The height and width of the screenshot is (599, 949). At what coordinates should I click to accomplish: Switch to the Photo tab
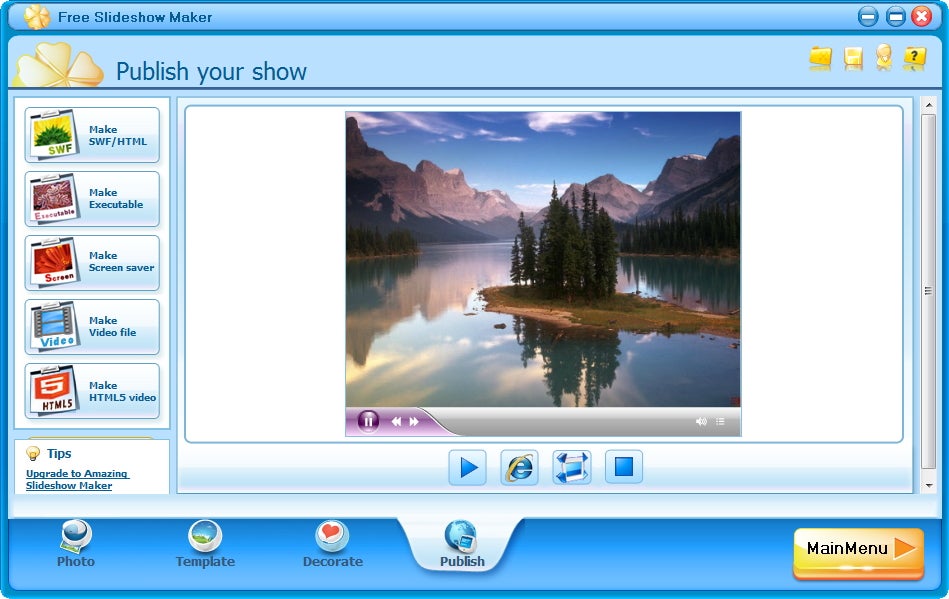76,544
